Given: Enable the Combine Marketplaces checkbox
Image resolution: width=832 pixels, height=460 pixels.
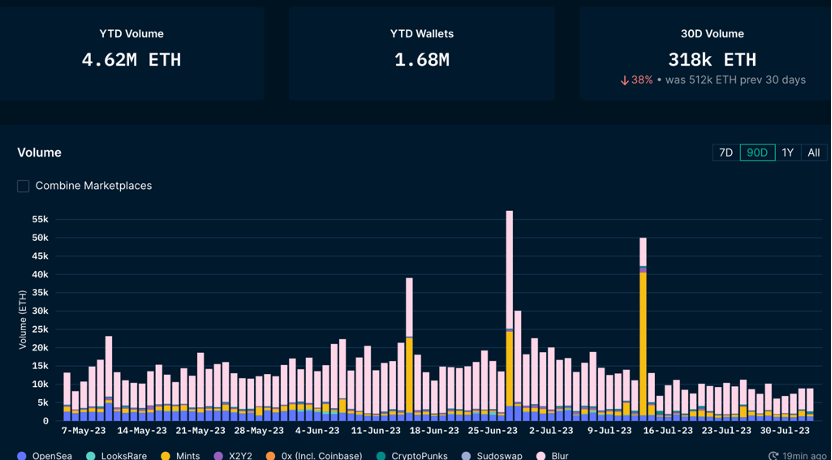Looking at the screenshot, I should [x=23, y=186].
